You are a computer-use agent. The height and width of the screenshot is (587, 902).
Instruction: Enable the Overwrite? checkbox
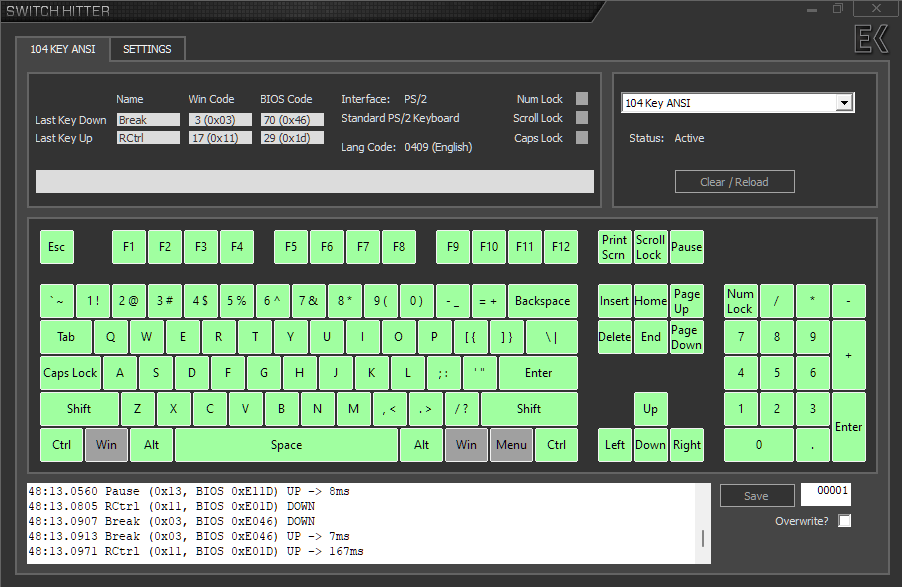coord(845,520)
